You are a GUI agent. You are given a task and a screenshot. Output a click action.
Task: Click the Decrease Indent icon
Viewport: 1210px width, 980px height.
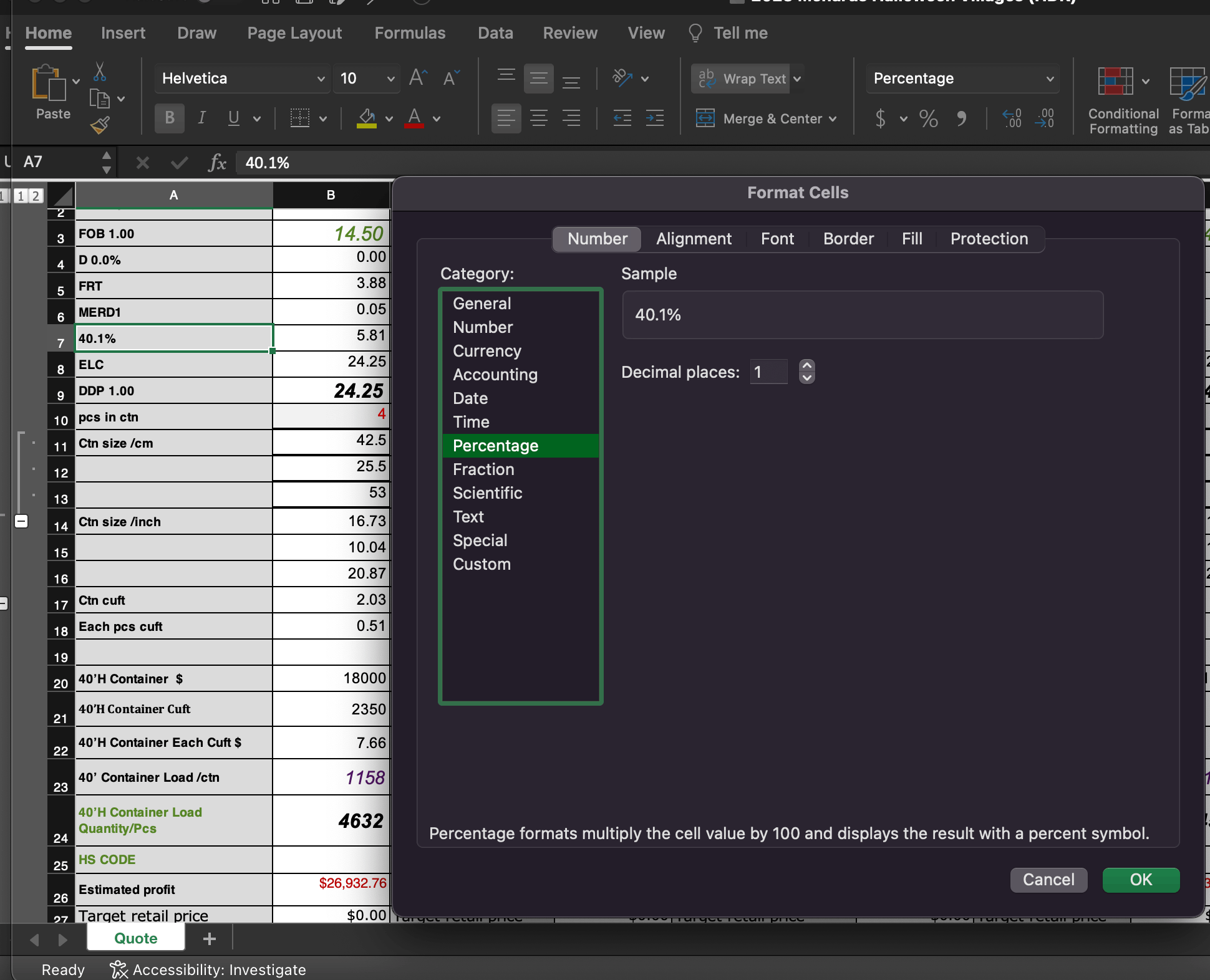[622, 118]
